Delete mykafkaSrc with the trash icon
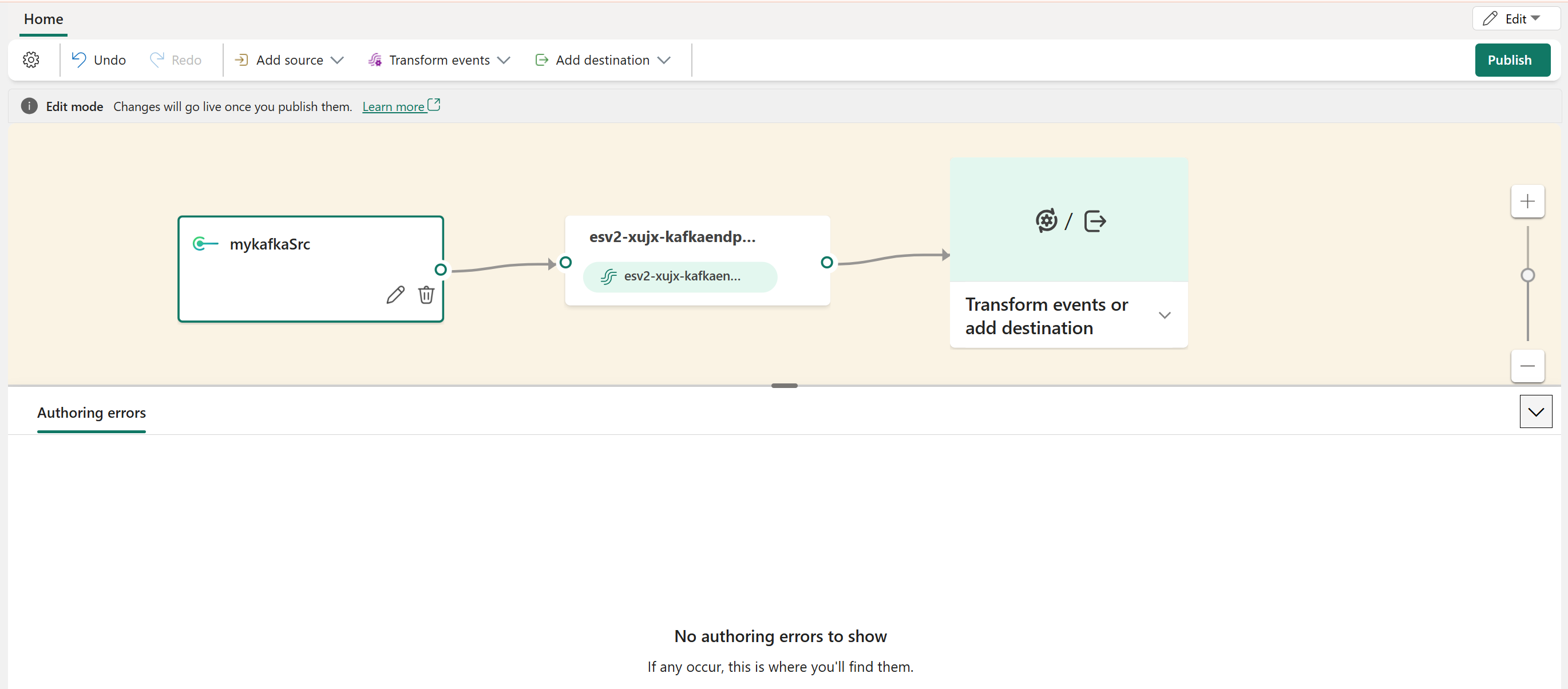1568x689 pixels. pyautogui.click(x=426, y=295)
